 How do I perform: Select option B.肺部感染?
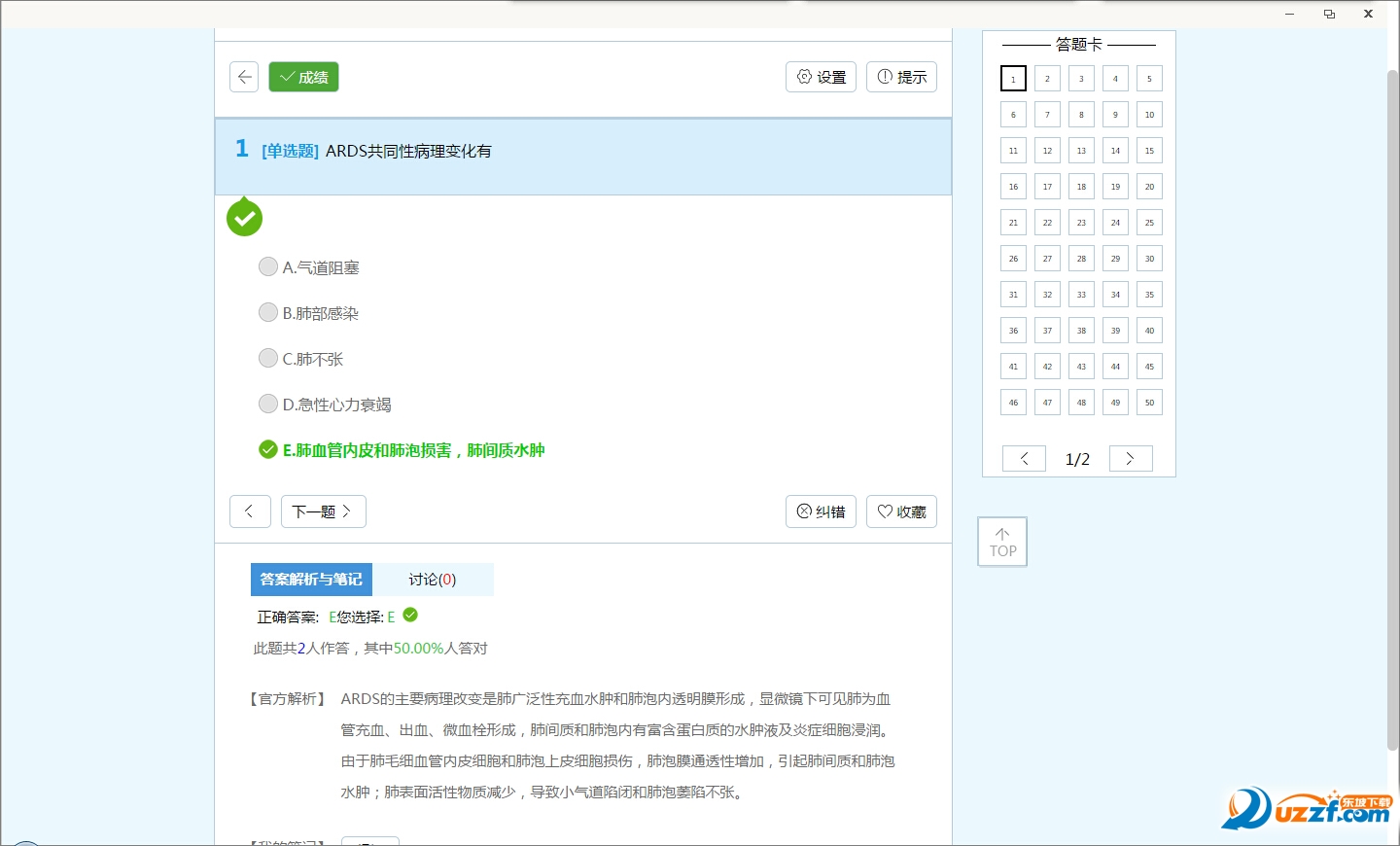pyautogui.click(x=309, y=313)
